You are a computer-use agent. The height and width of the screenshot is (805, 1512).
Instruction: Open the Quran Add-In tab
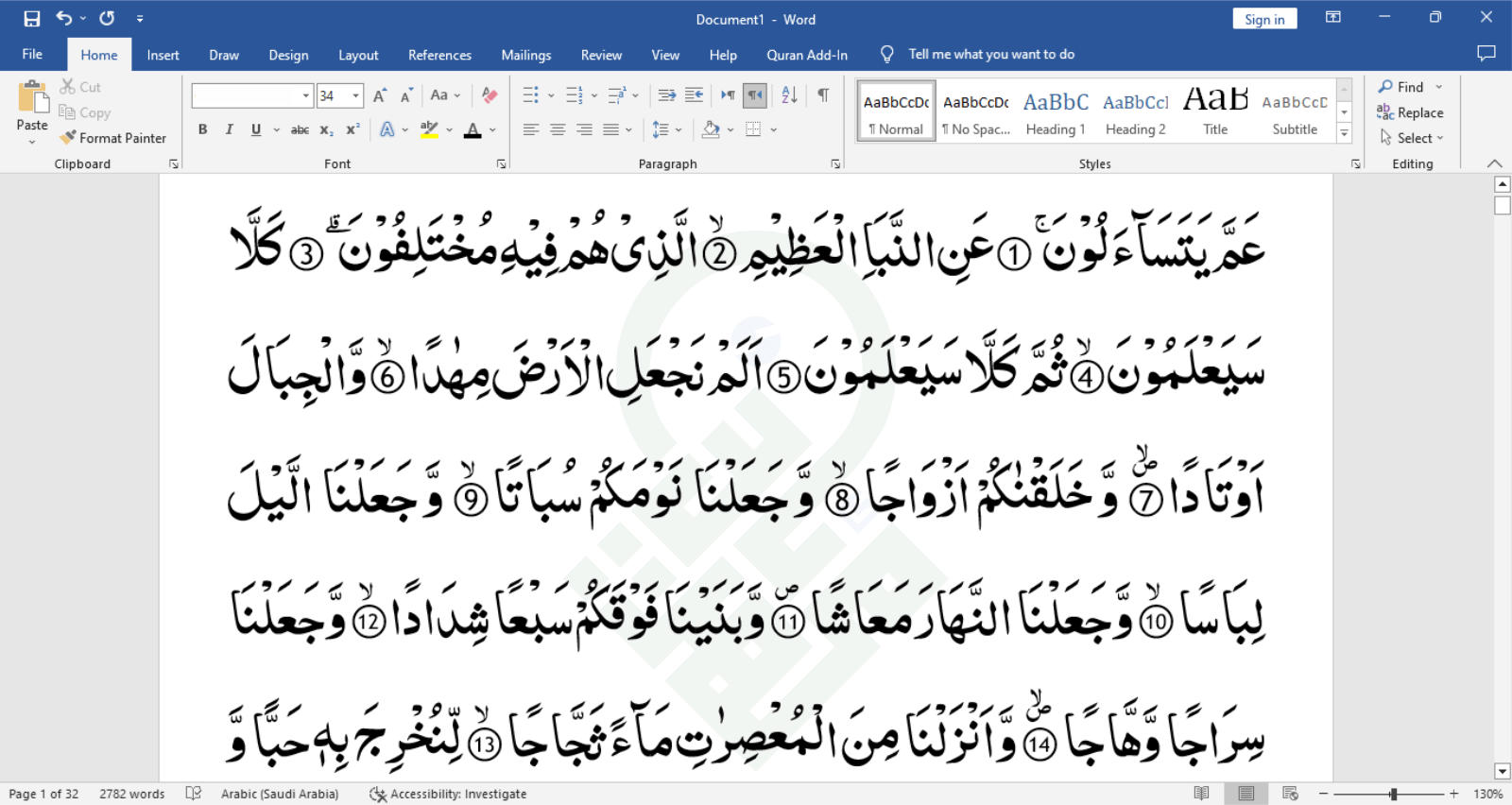[807, 55]
